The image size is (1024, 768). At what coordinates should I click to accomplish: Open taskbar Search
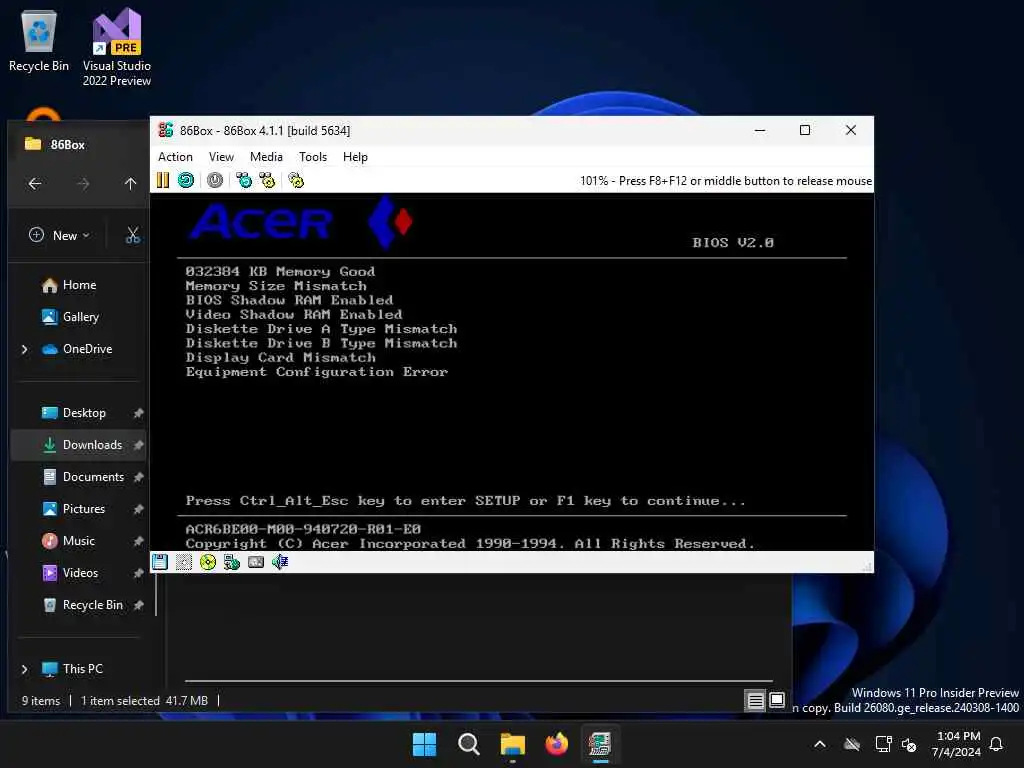[468, 744]
